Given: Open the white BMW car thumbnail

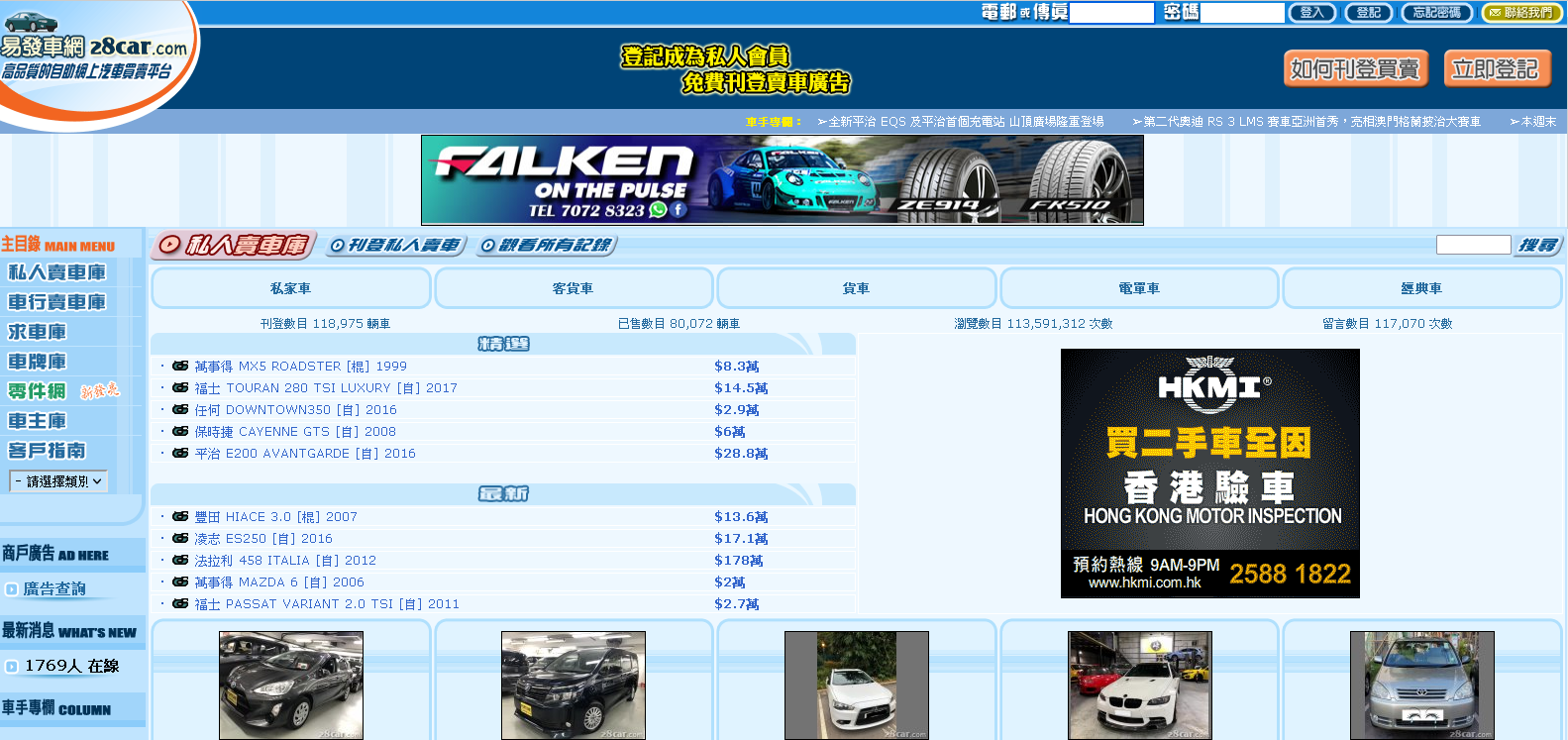Looking at the screenshot, I should (1139, 686).
